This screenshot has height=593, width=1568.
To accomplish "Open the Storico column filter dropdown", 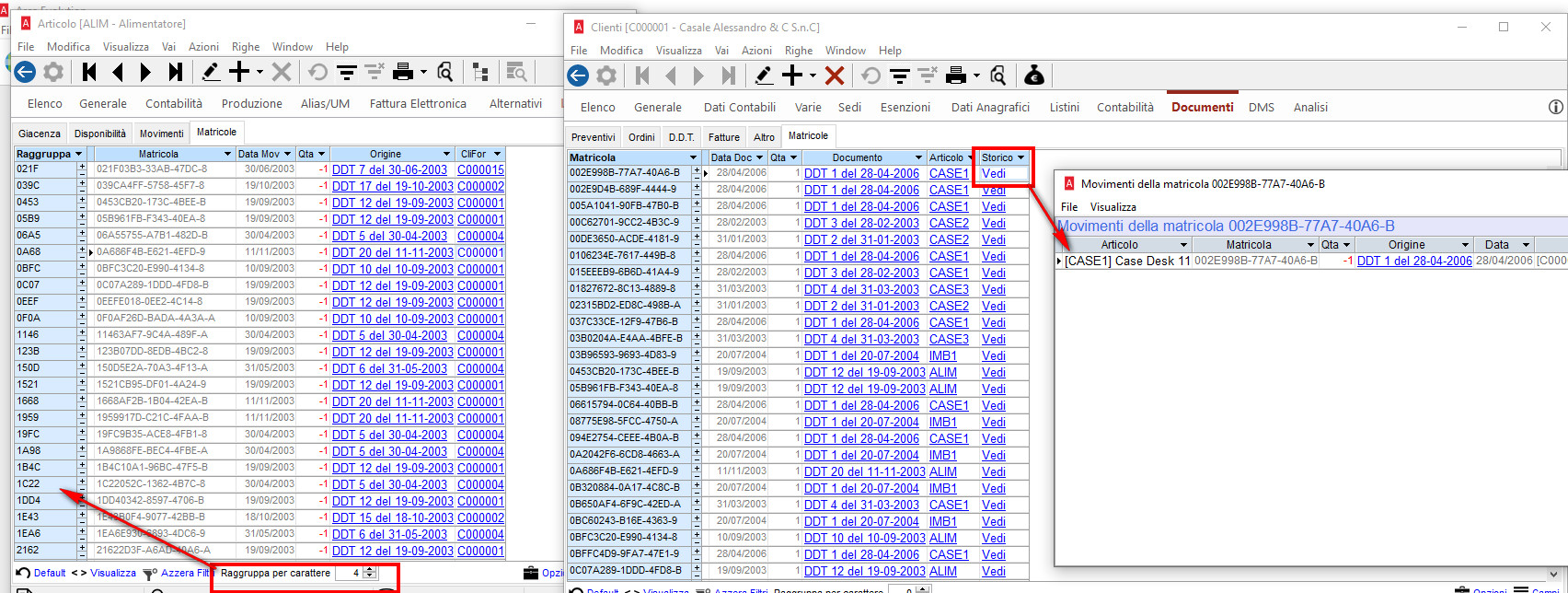I will click(x=1020, y=157).
